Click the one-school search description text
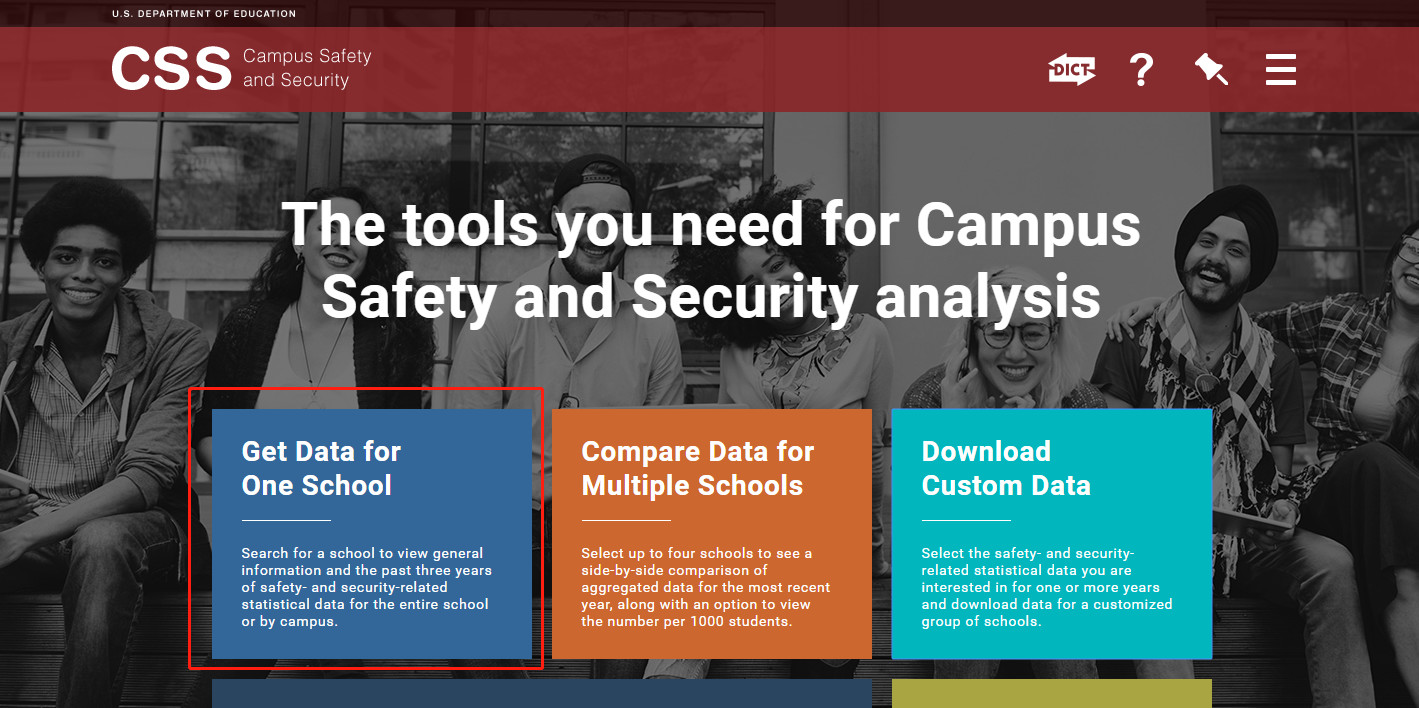 coord(366,587)
